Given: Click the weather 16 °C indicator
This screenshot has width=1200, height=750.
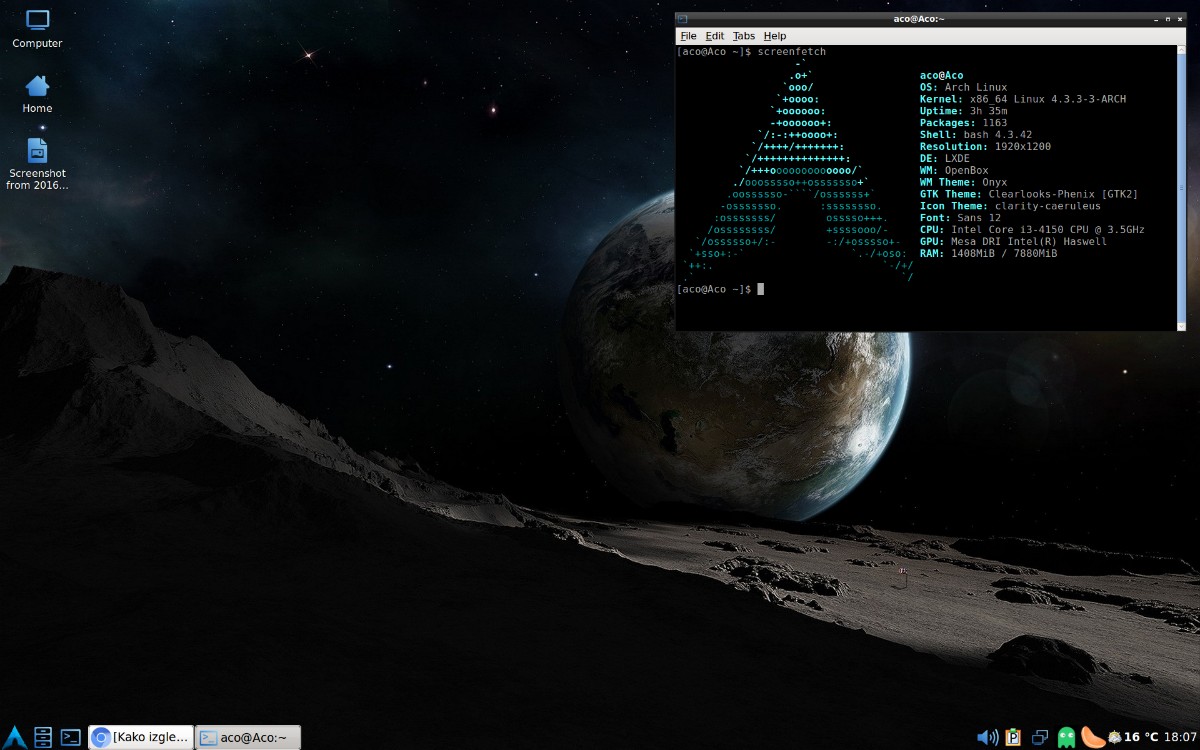Looking at the screenshot, I should pos(1133,737).
